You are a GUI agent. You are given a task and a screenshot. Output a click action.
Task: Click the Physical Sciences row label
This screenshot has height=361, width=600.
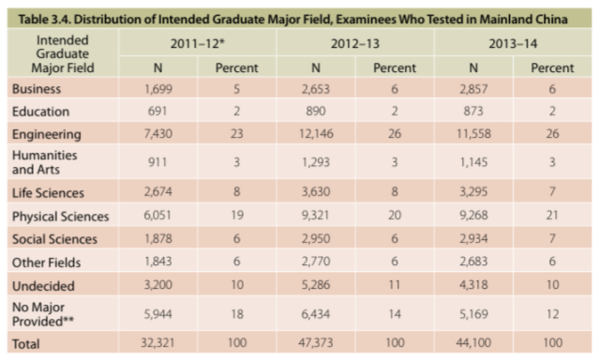point(60,216)
